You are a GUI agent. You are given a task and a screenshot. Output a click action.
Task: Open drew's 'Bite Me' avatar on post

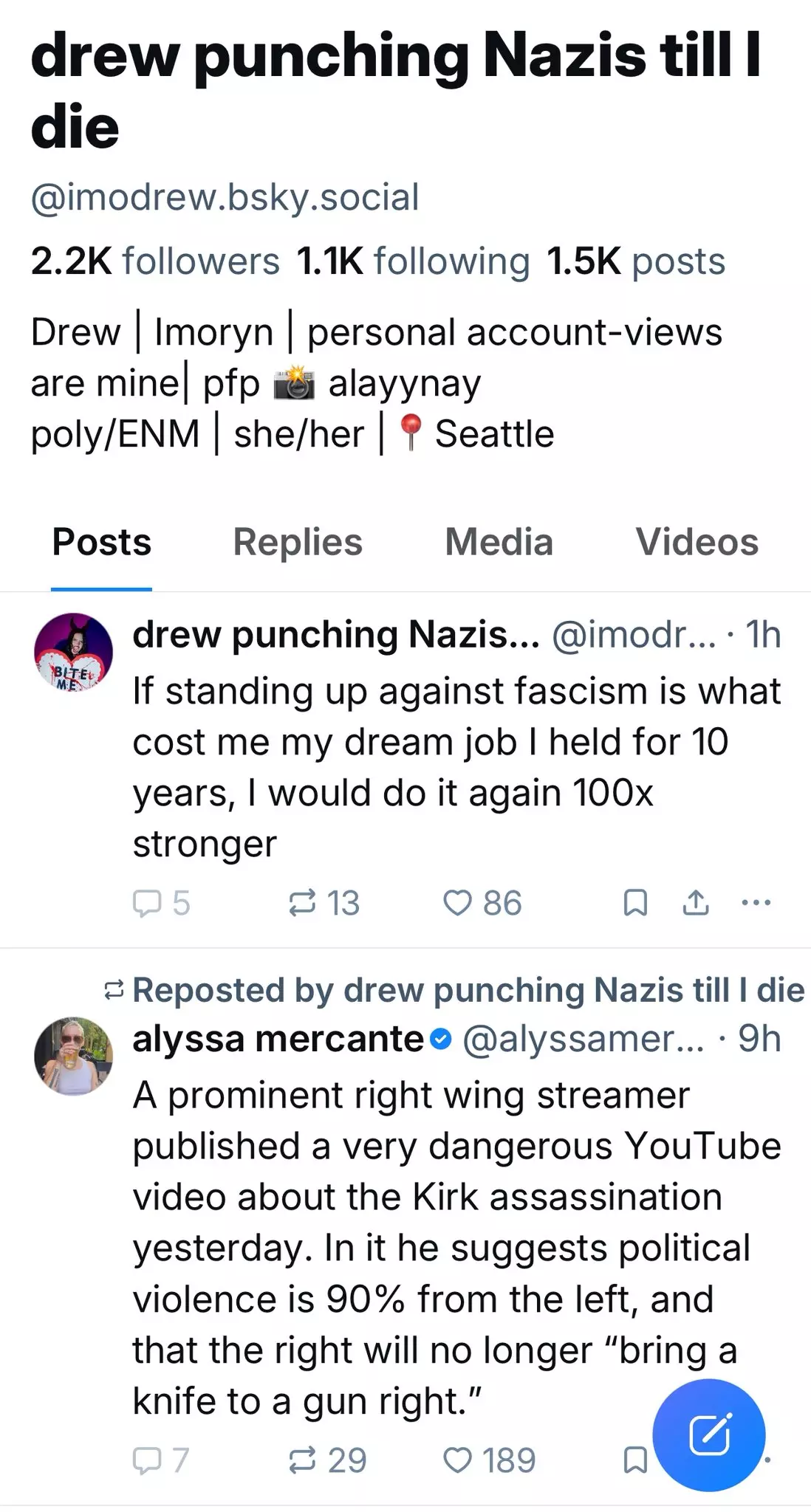point(73,652)
